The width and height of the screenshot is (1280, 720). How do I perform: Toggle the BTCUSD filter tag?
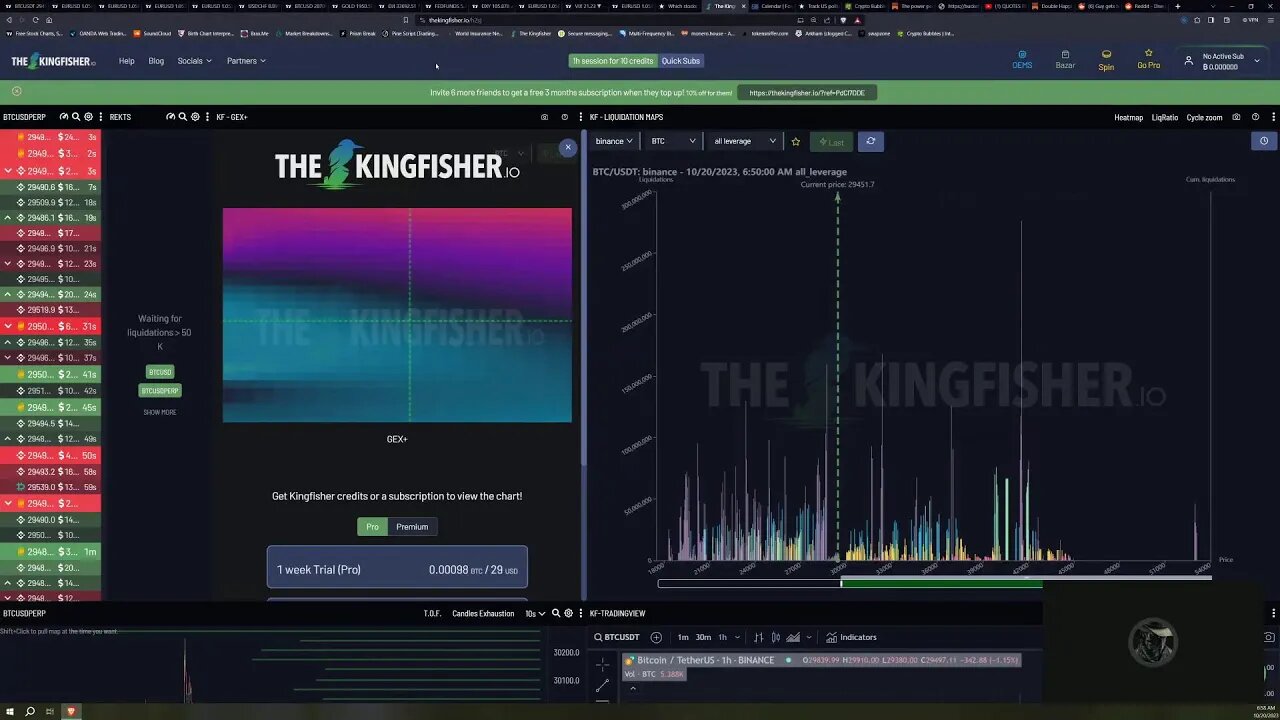(x=160, y=372)
